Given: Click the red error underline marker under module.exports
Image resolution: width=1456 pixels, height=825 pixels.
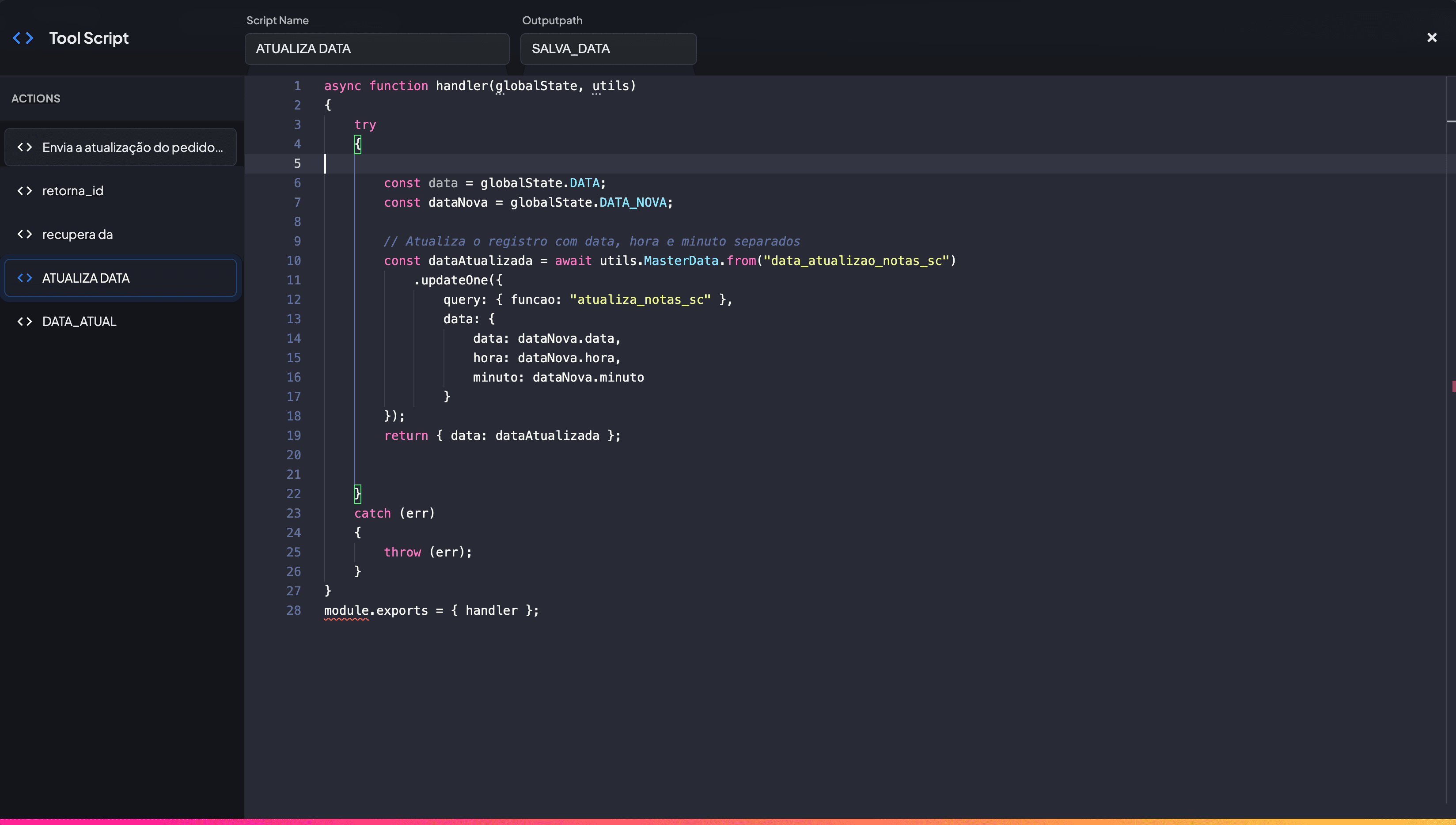Looking at the screenshot, I should pos(346,619).
